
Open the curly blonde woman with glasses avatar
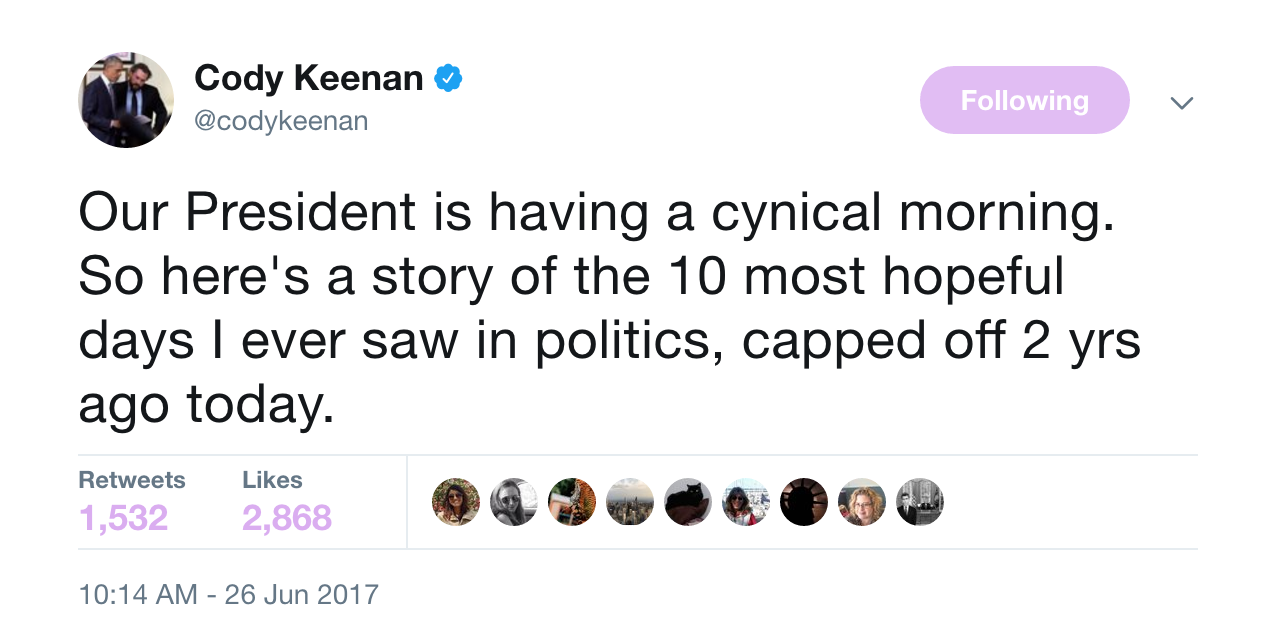(x=862, y=502)
